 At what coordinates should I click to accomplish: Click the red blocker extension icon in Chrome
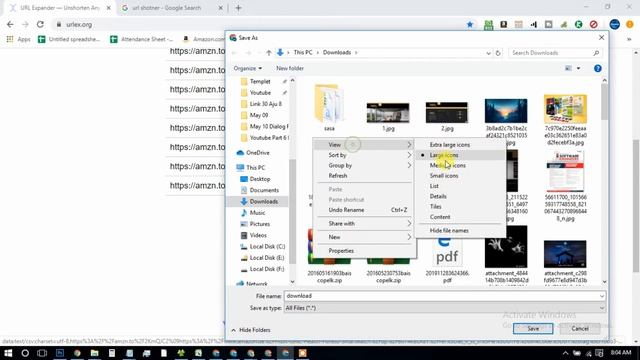tap(593, 24)
